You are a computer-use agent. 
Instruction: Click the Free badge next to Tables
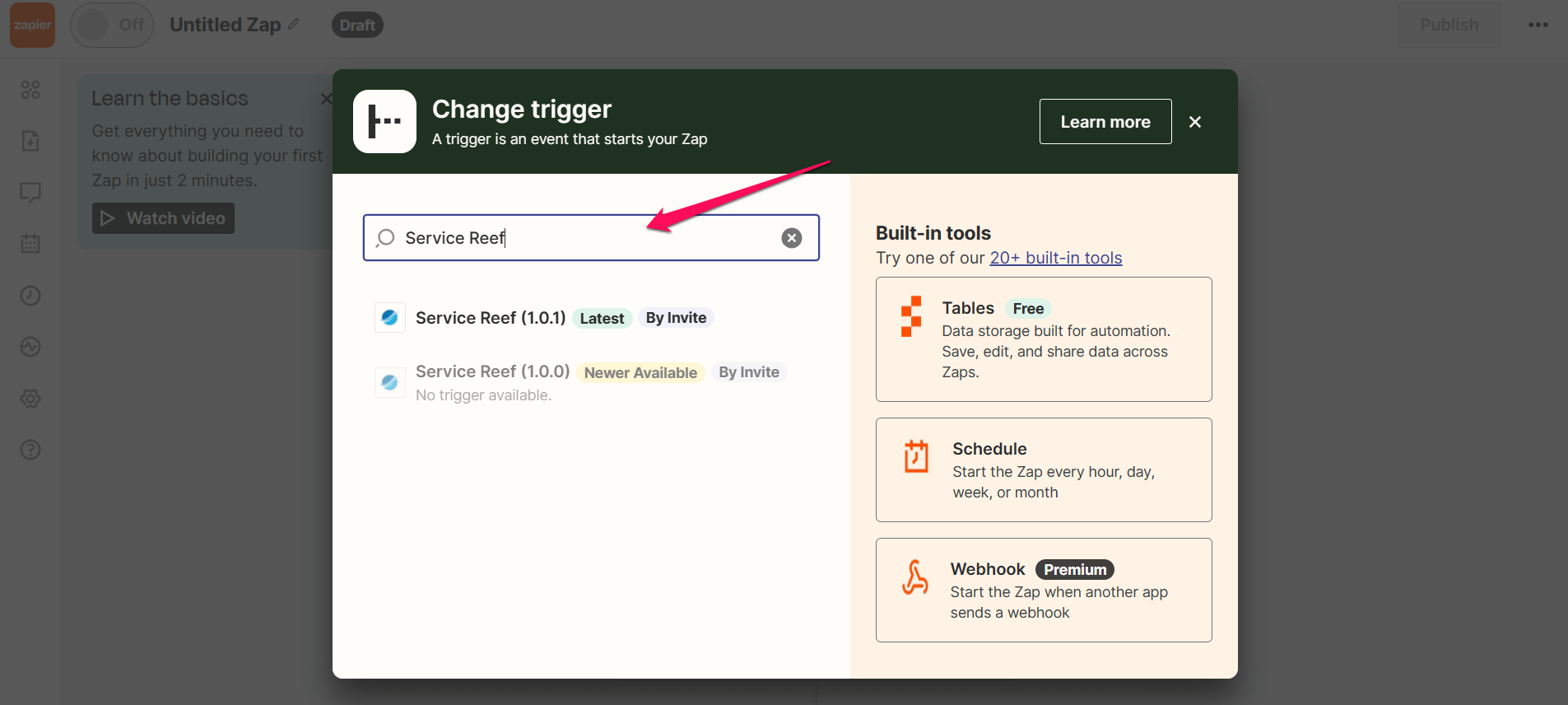pyautogui.click(x=1028, y=309)
